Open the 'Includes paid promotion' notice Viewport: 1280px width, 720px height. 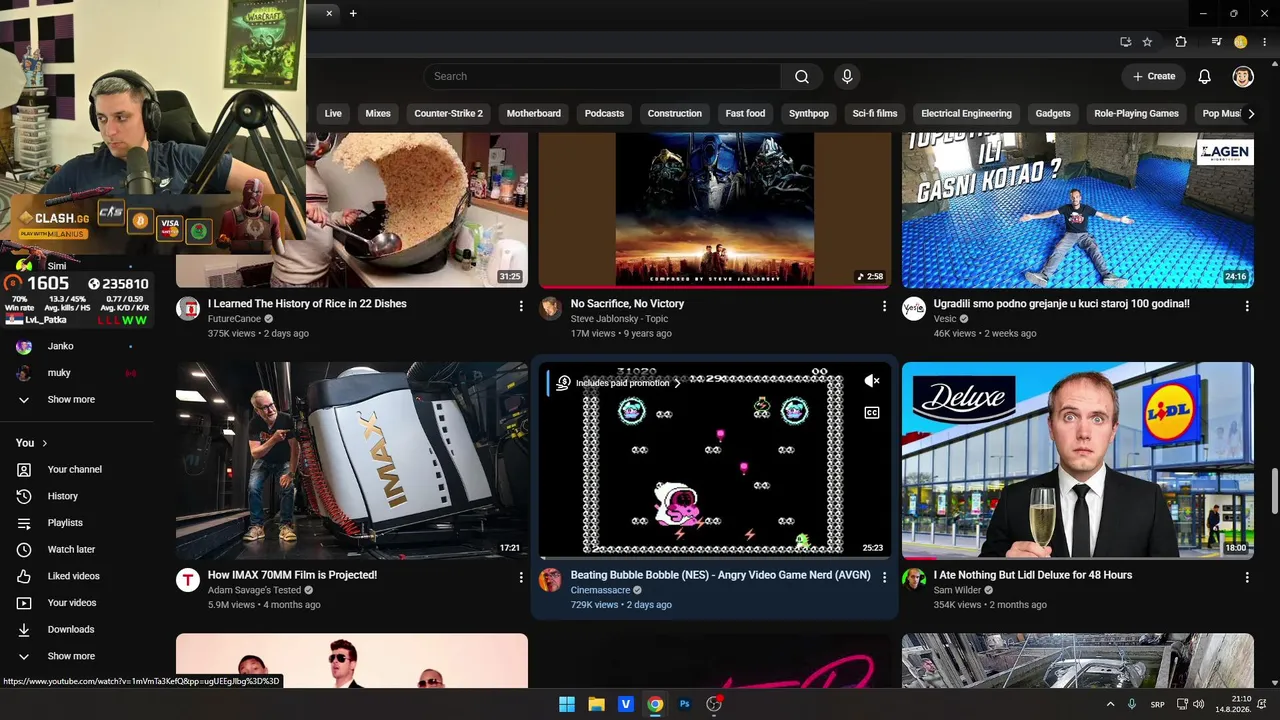[621, 383]
